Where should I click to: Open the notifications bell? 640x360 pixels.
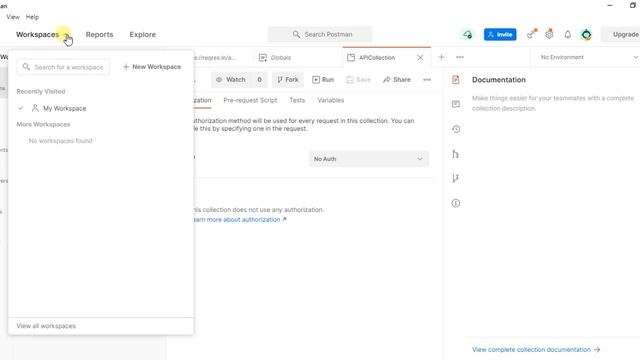(x=568, y=35)
